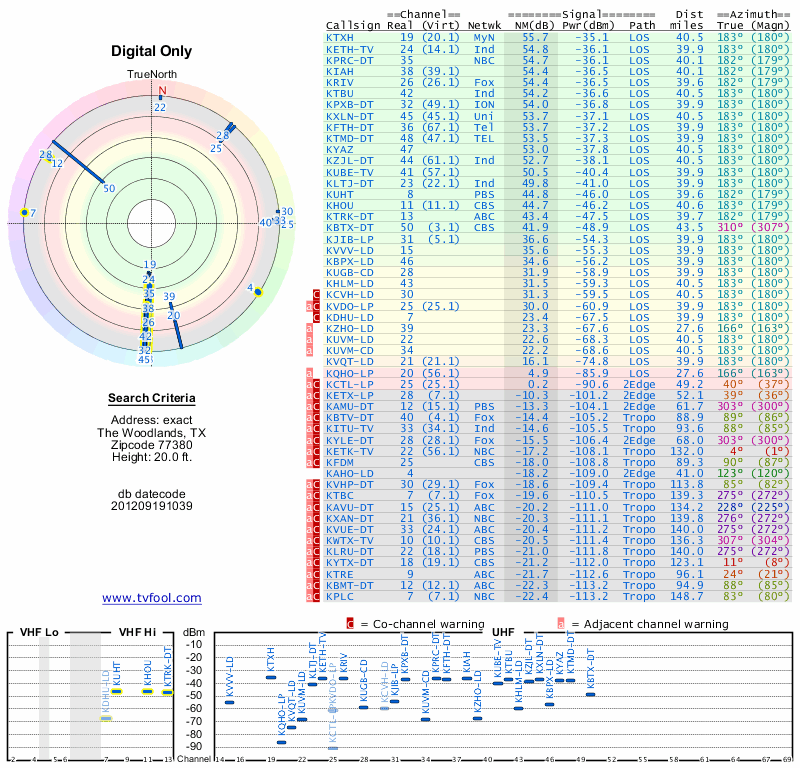Click the Search Criteria heading
800x768 pixels.
(152, 399)
